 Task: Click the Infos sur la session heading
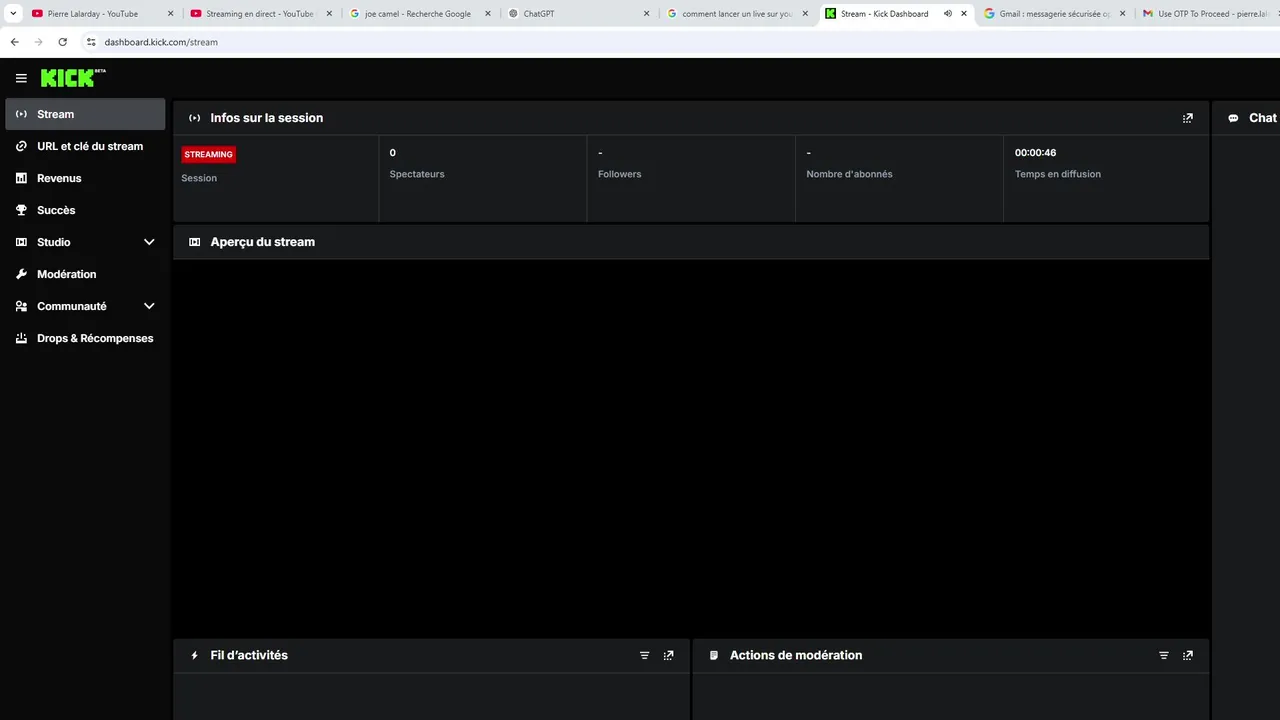tap(266, 118)
